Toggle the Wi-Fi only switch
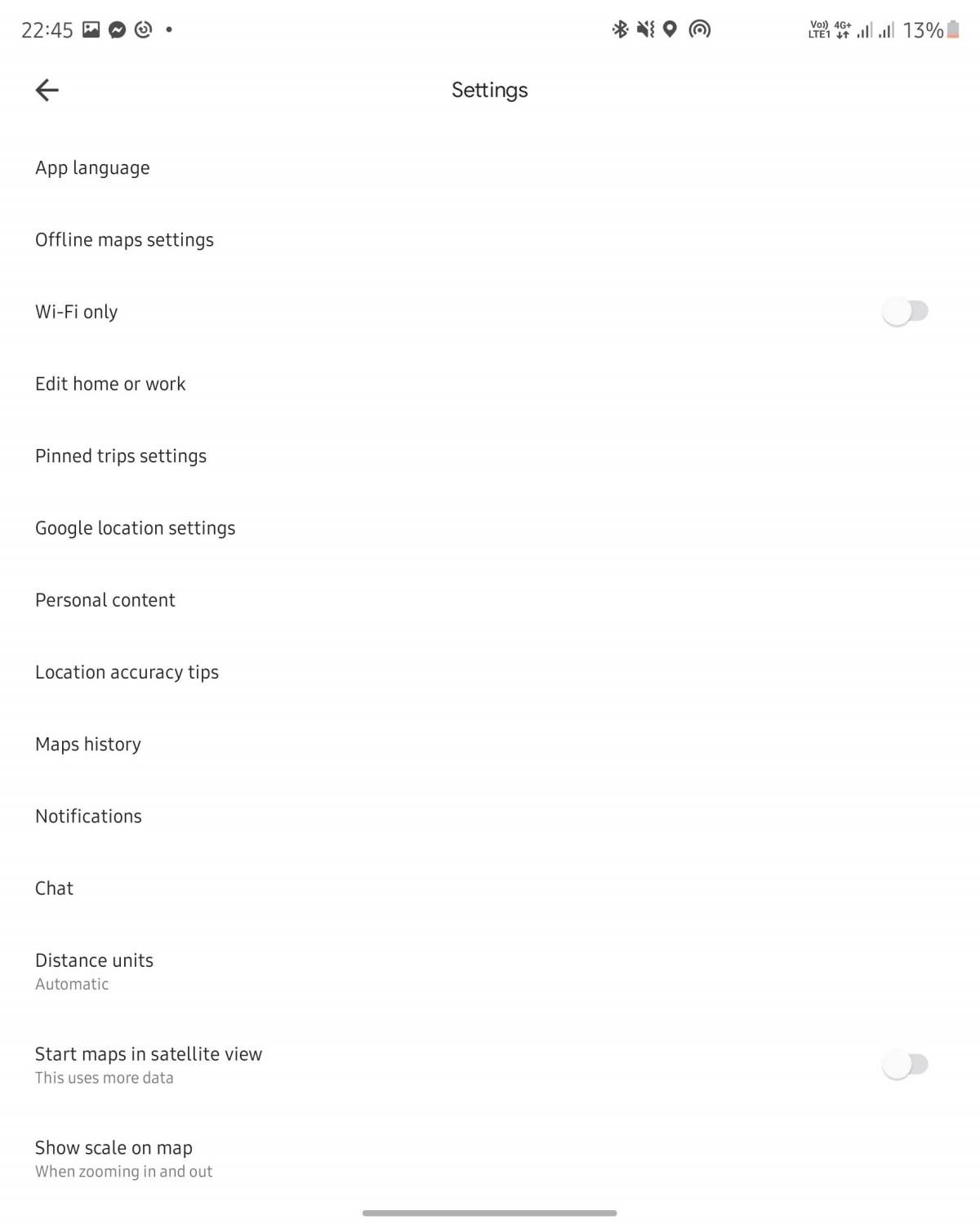The image size is (980, 1224). (905, 311)
